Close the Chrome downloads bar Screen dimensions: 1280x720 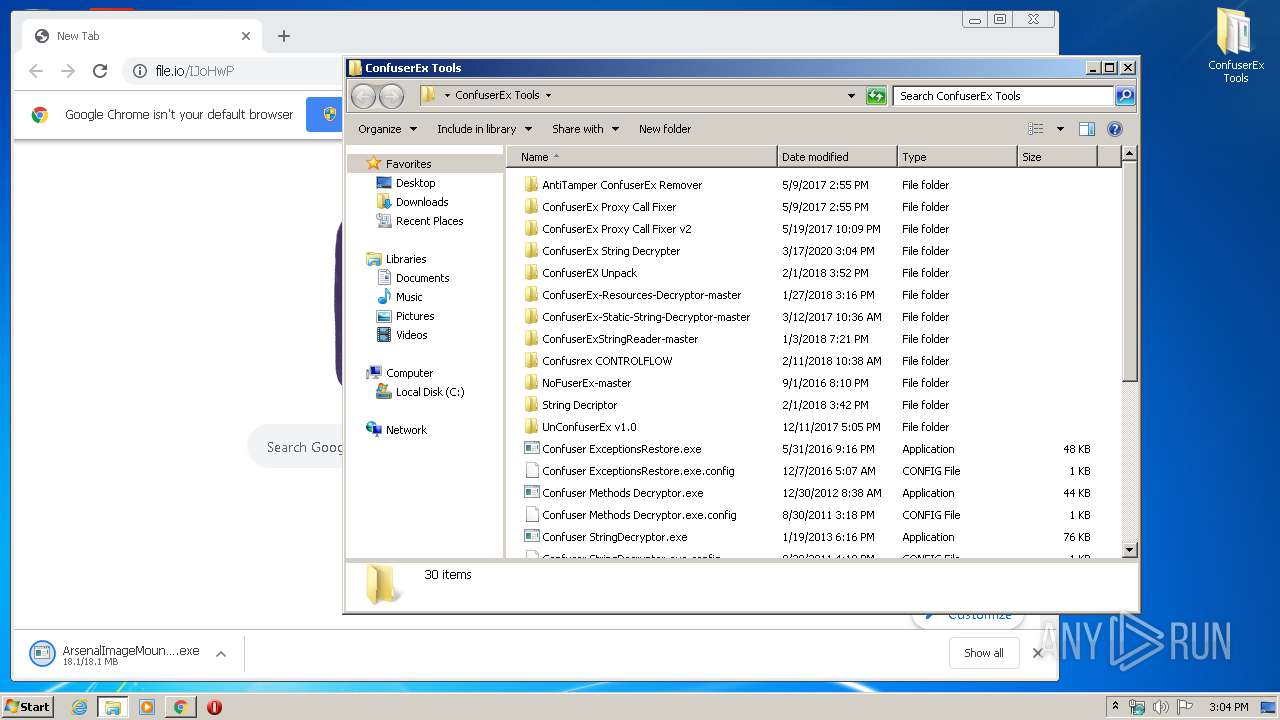1037,653
